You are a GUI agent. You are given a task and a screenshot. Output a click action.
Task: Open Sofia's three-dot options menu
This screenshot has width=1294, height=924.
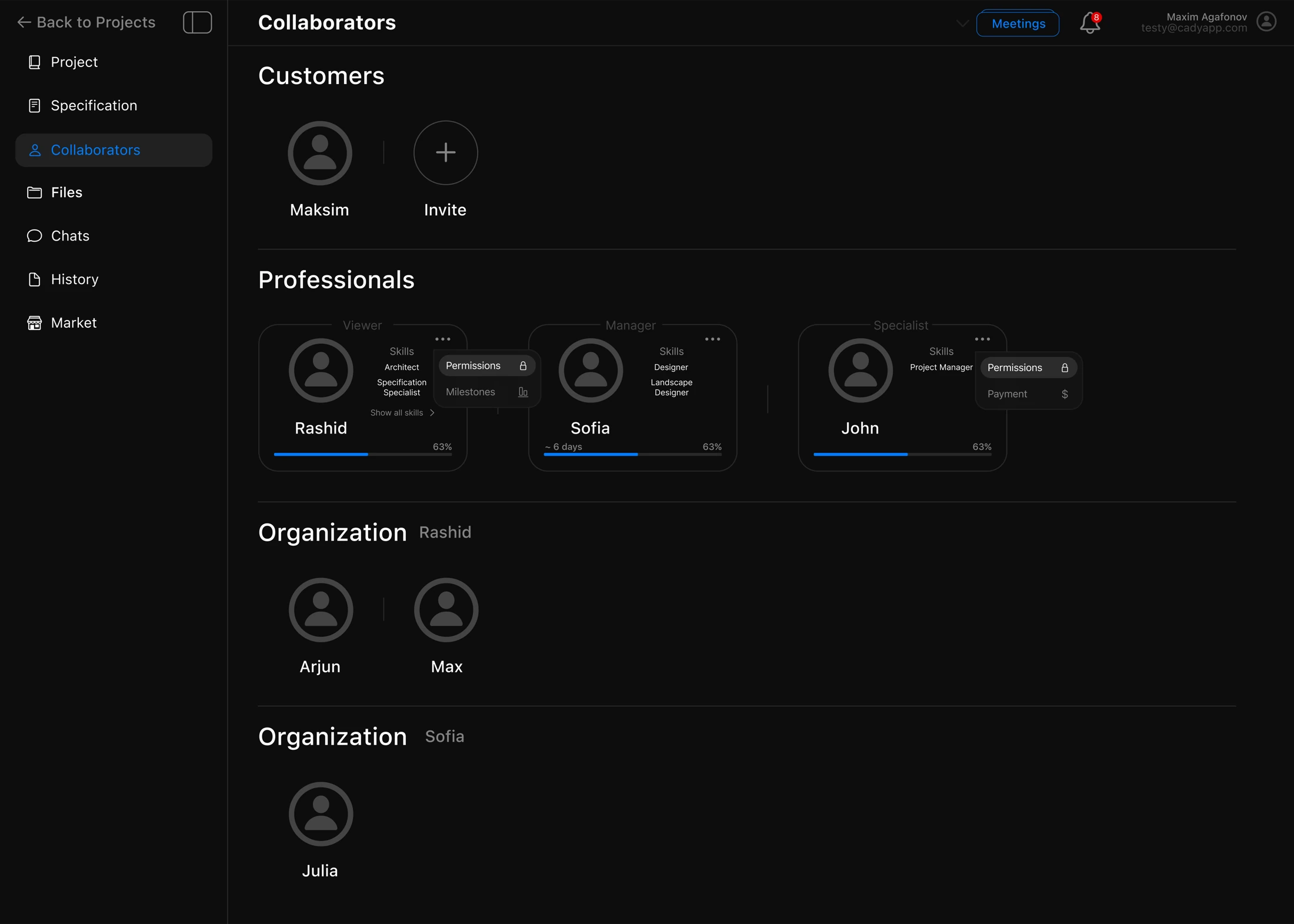[x=712, y=339]
